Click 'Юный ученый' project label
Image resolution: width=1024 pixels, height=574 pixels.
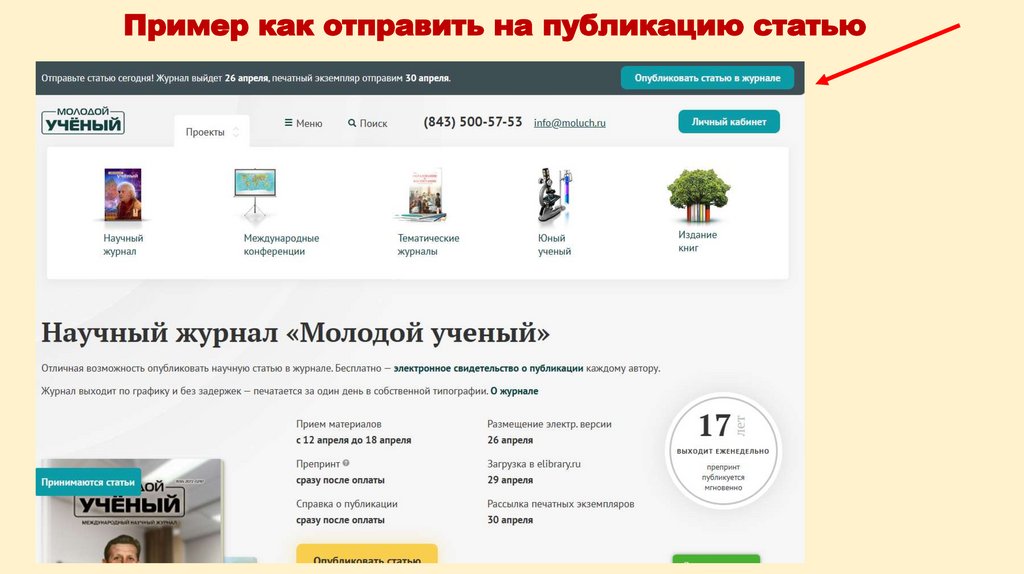(x=554, y=245)
